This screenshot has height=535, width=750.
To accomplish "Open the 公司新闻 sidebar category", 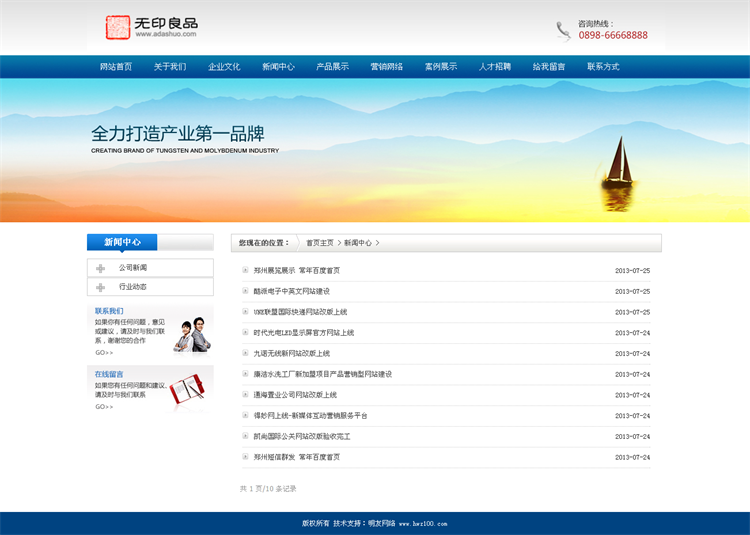I will (150, 268).
